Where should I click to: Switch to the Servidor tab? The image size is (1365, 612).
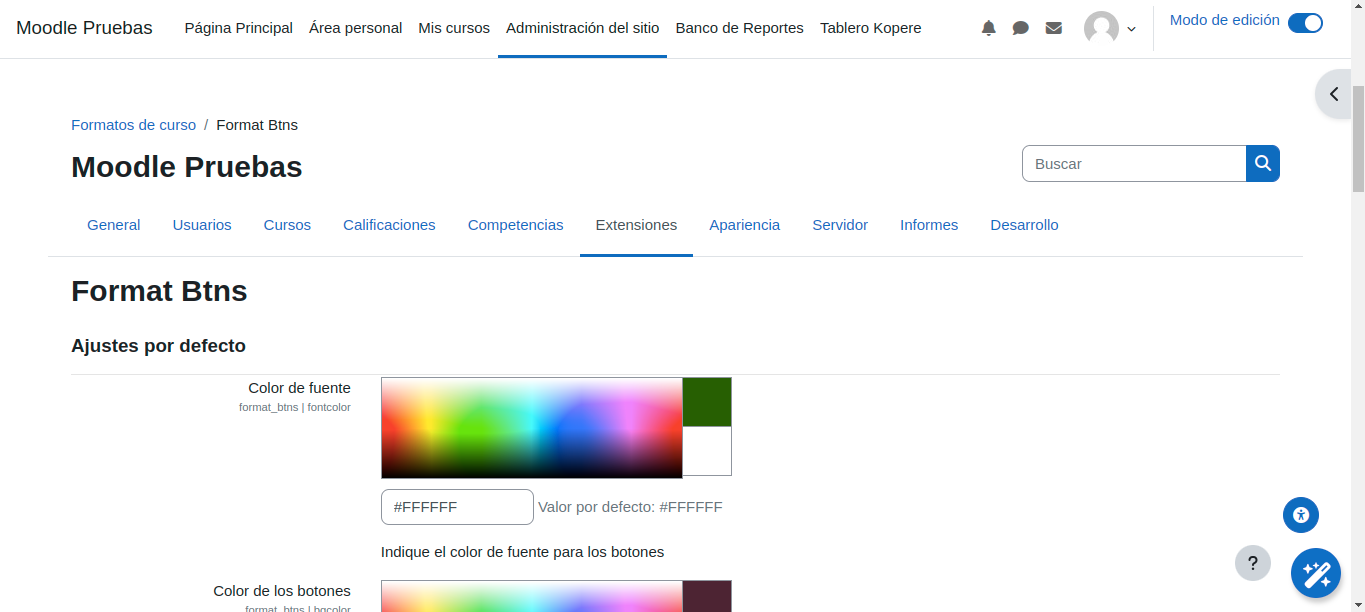(x=840, y=225)
